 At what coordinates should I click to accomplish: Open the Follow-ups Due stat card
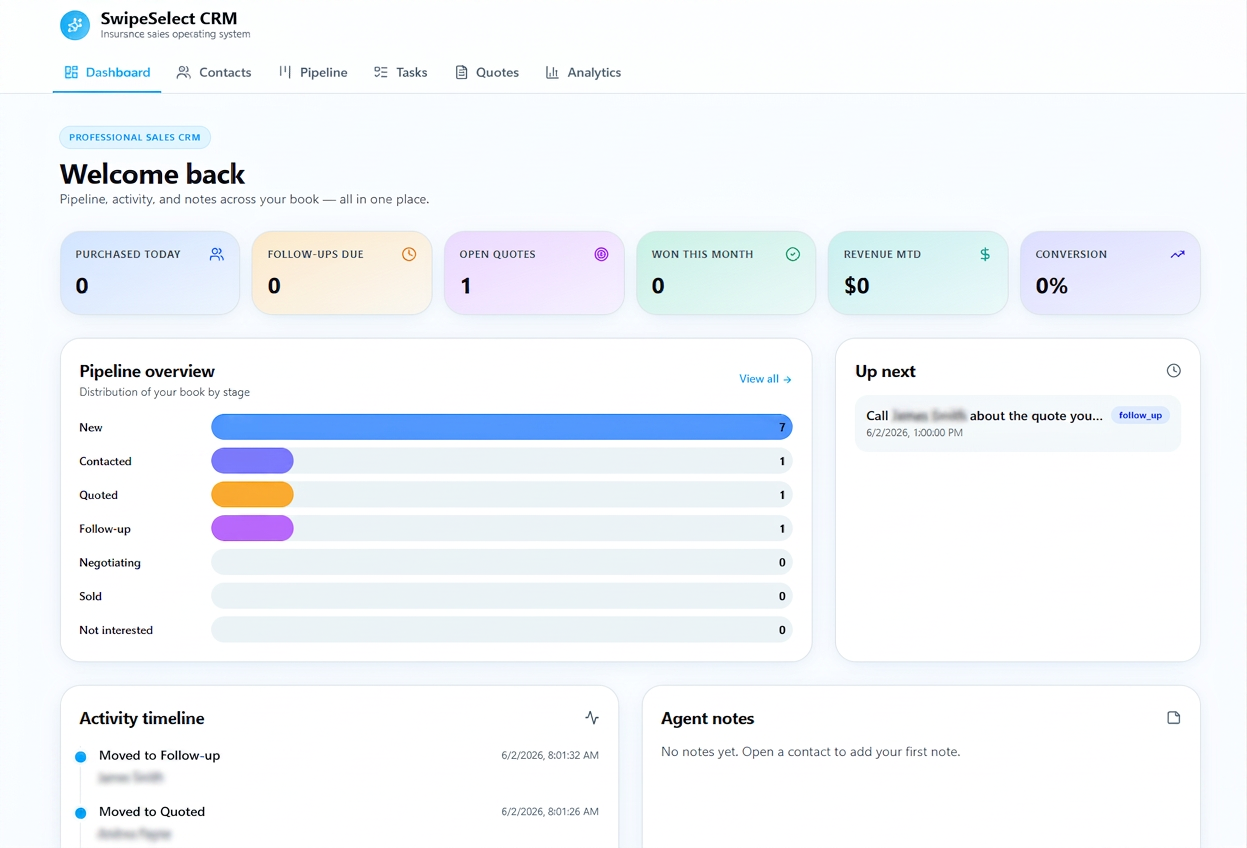(x=342, y=273)
